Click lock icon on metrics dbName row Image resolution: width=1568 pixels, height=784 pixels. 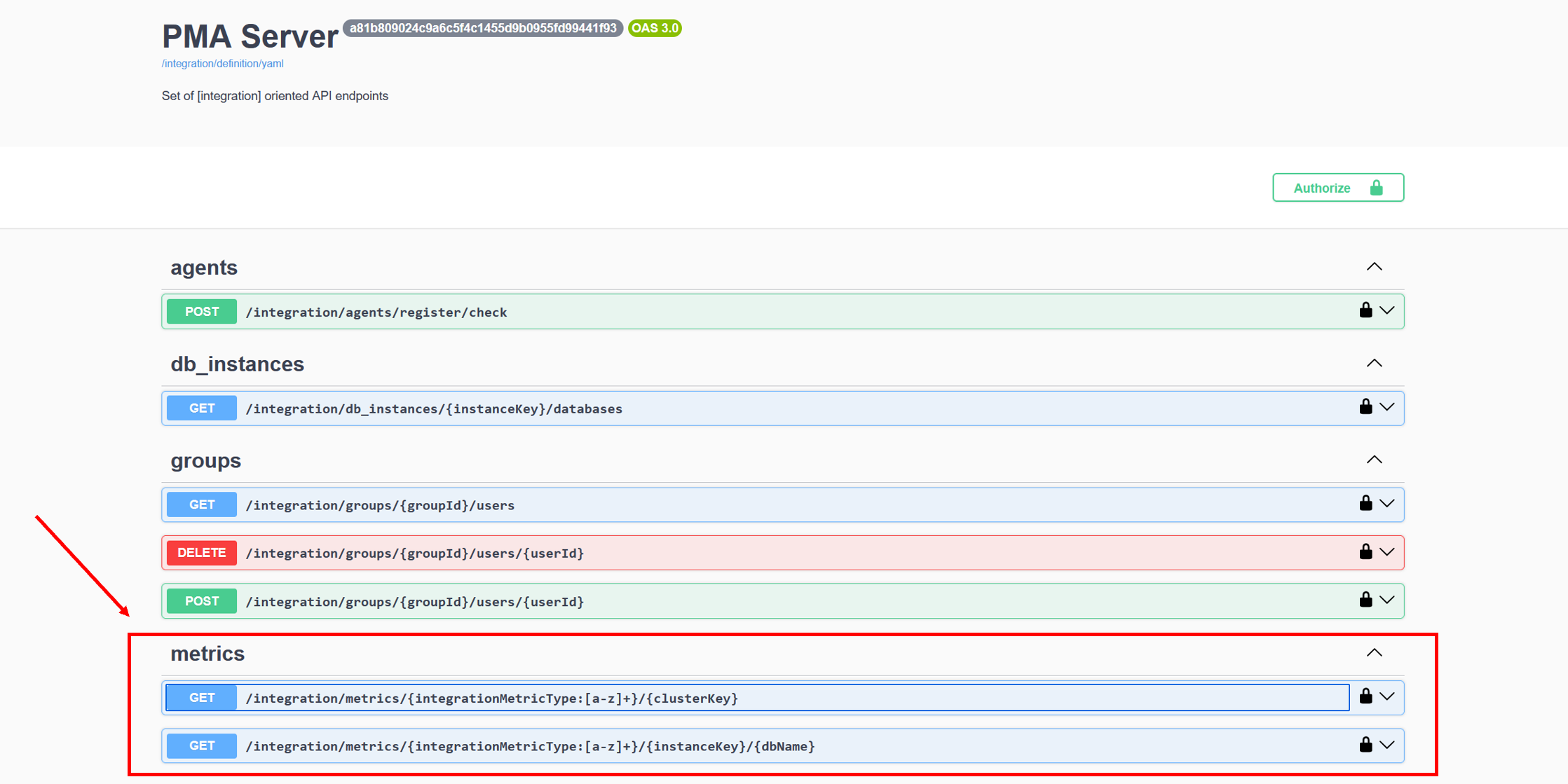(x=1365, y=745)
